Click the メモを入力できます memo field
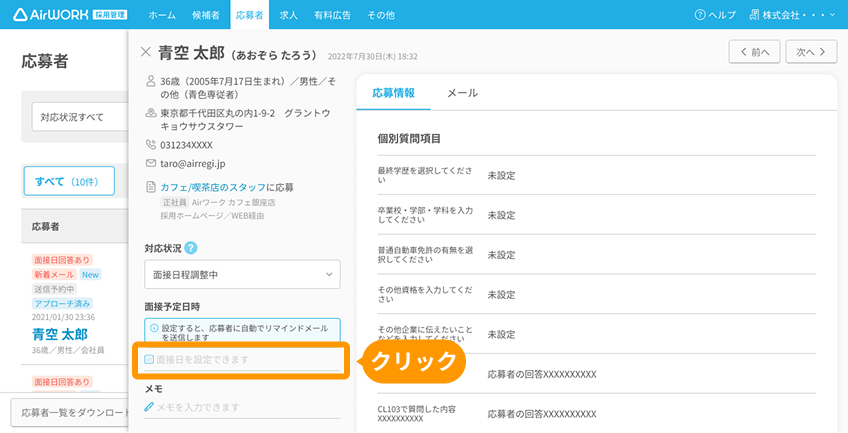 click(x=242, y=408)
